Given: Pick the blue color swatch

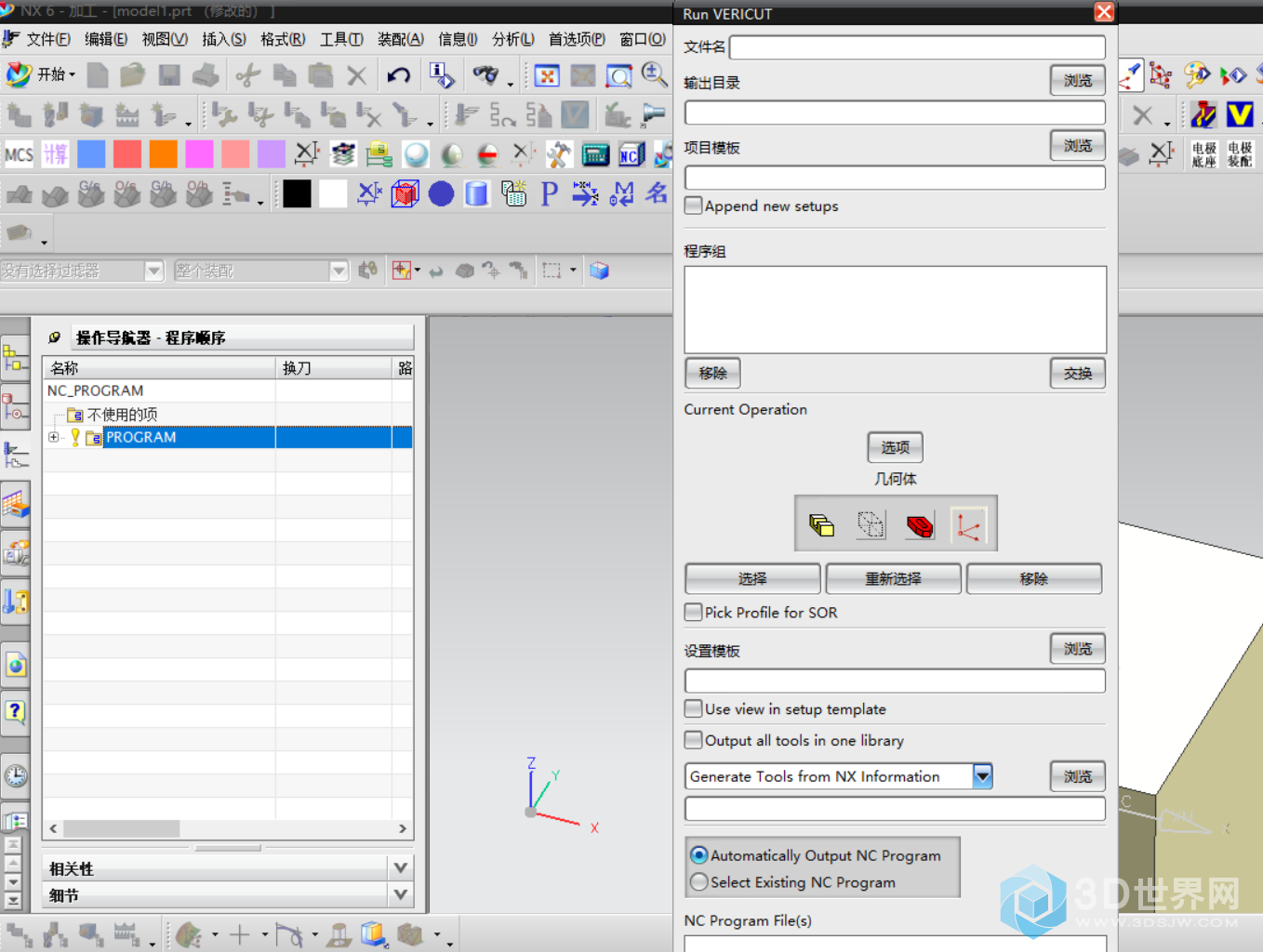Looking at the screenshot, I should coord(91,154).
